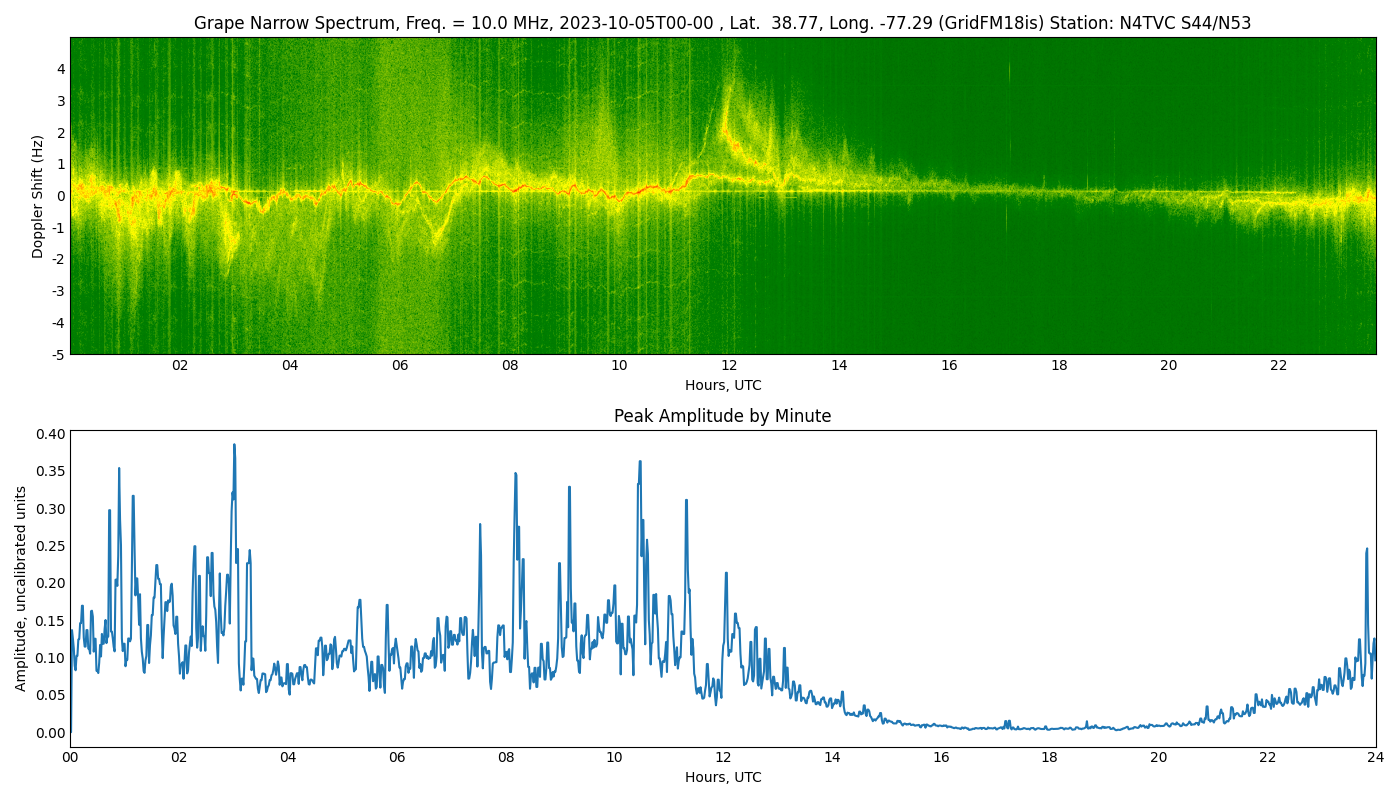The image size is (1400, 800).
Task: Click the Grape Narrow Spectrum title text
Action: tap(722, 23)
